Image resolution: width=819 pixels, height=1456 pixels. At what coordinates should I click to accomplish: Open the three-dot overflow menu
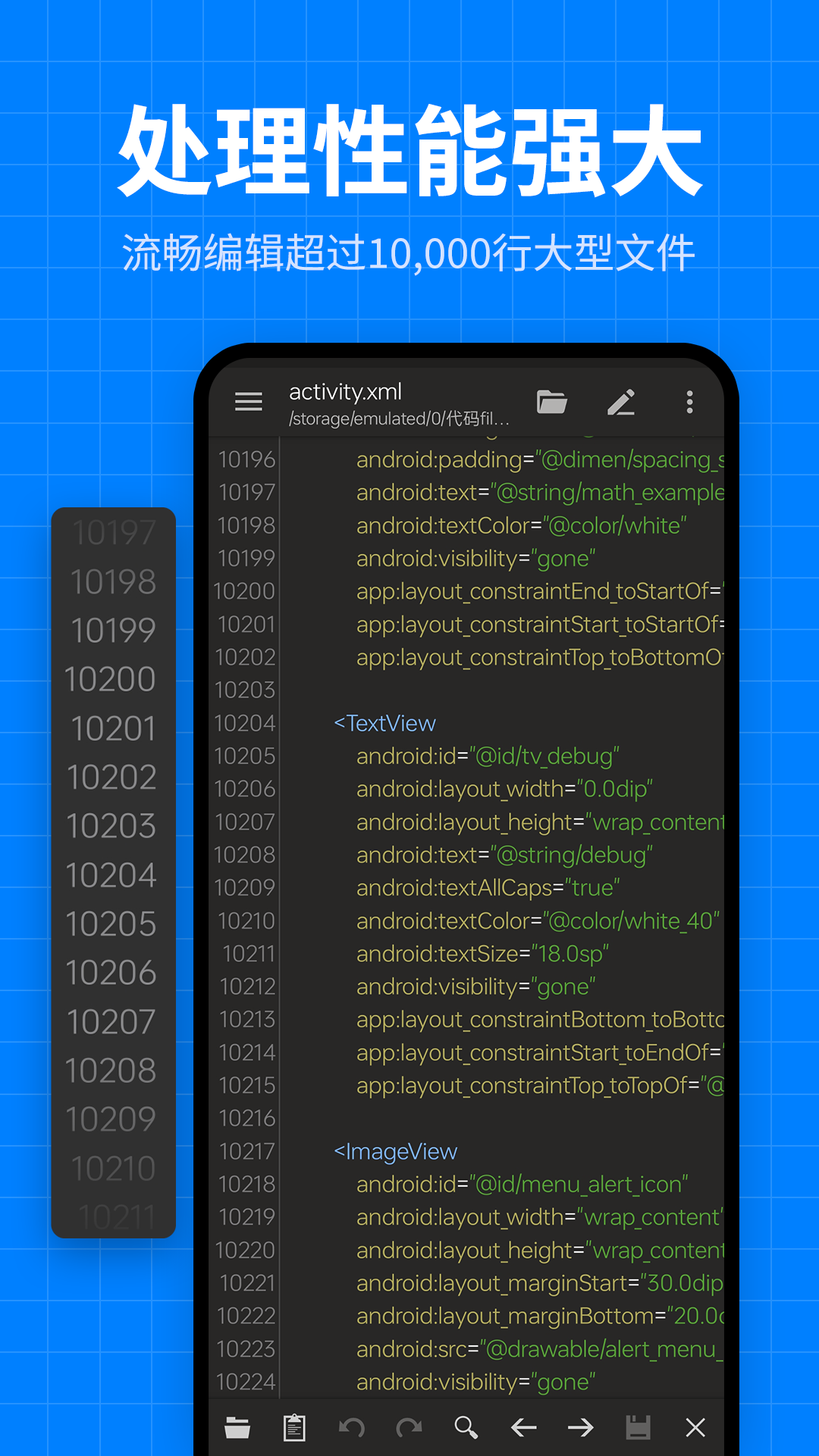coord(689,402)
